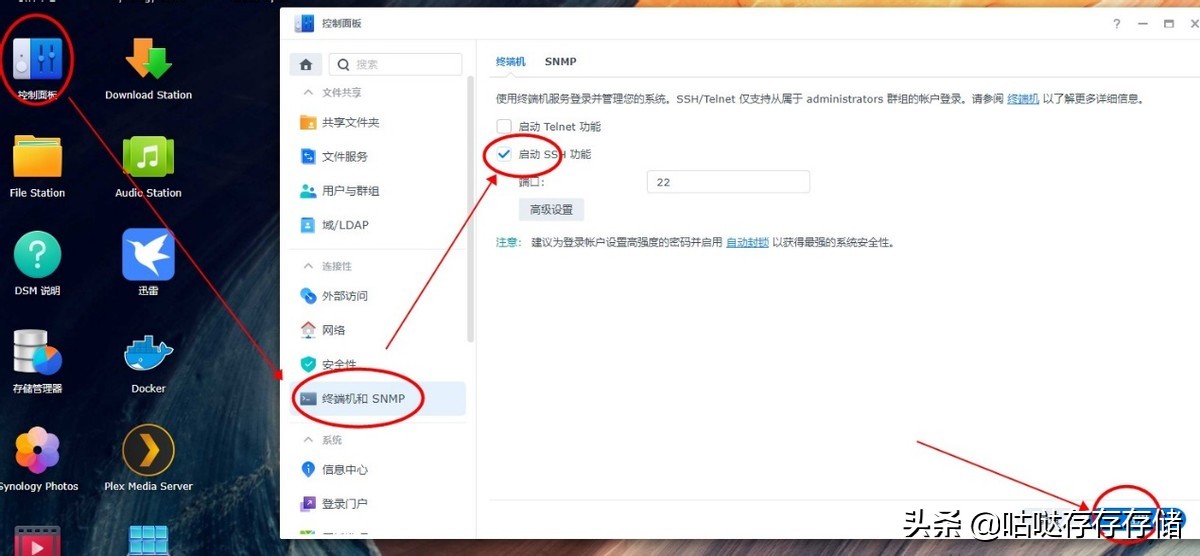1200x556 pixels.
Task: Open 用户与群组 in the sidebar
Action: click(x=377, y=191)
